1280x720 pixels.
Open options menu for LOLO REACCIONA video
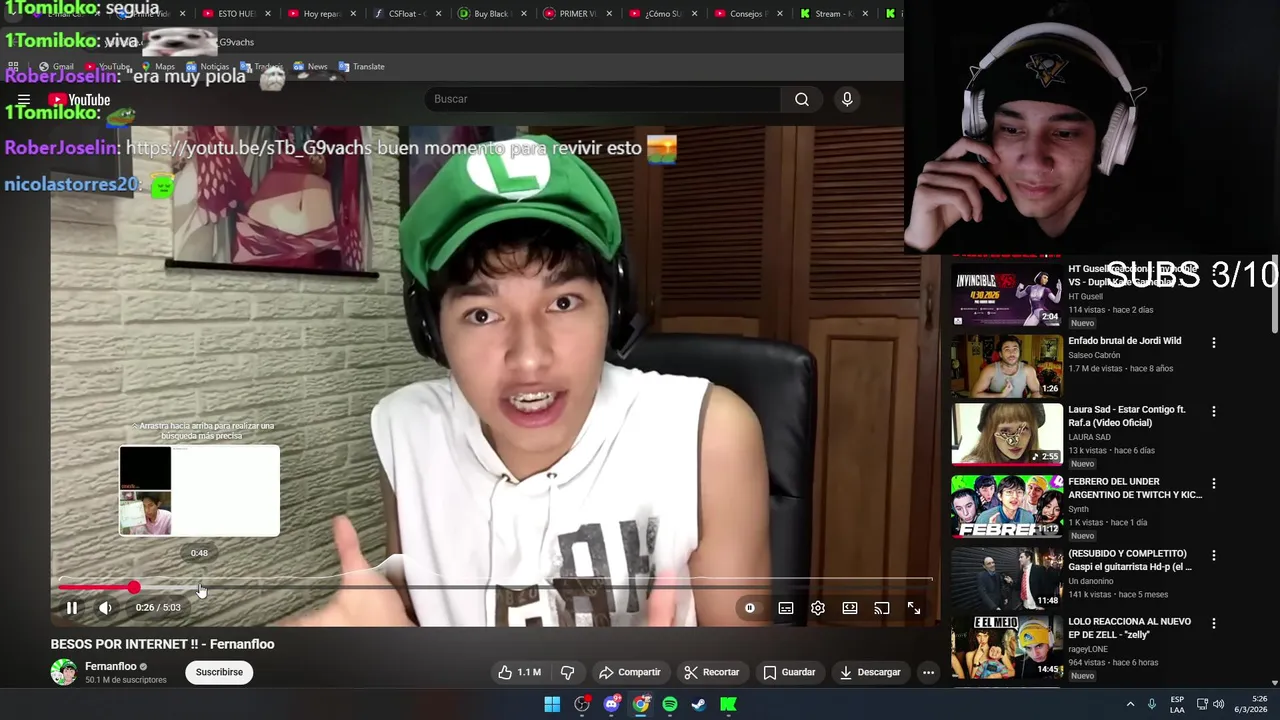pos(1214,623)
